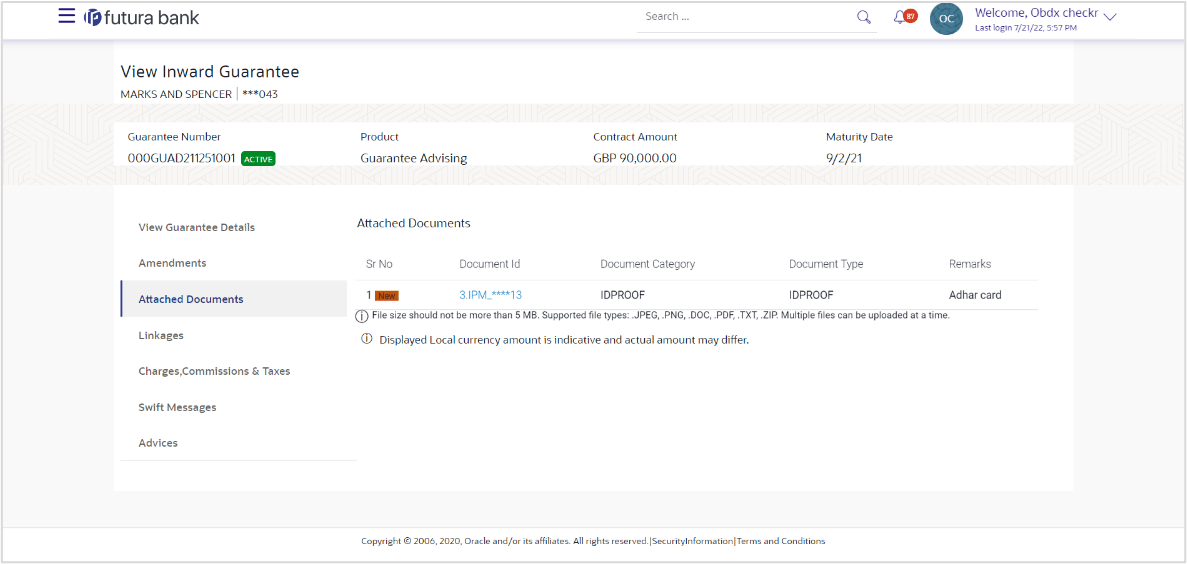Click the SecurityInformation footer link
Screen dimensions: 1187x564
693,541
